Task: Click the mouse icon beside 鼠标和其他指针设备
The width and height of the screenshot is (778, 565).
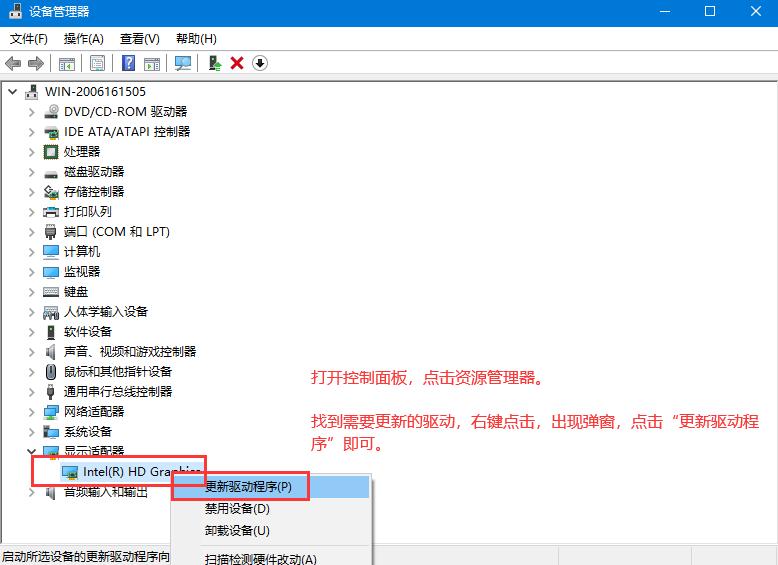Action: click(x=51, y=372)
